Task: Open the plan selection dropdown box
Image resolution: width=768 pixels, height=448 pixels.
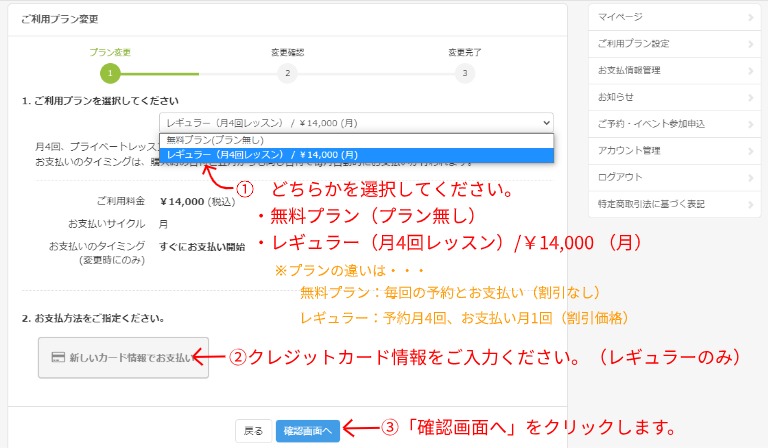Action: coord(356,122)
